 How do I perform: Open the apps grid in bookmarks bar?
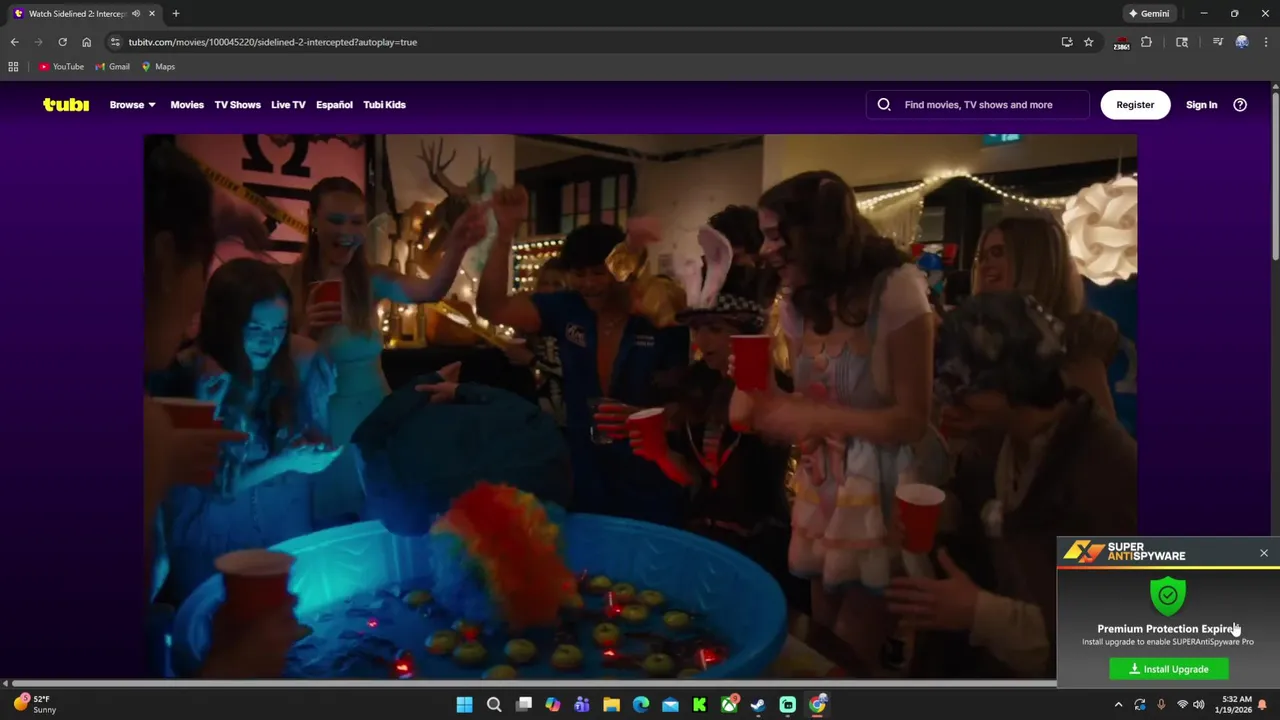coord(13,67)
